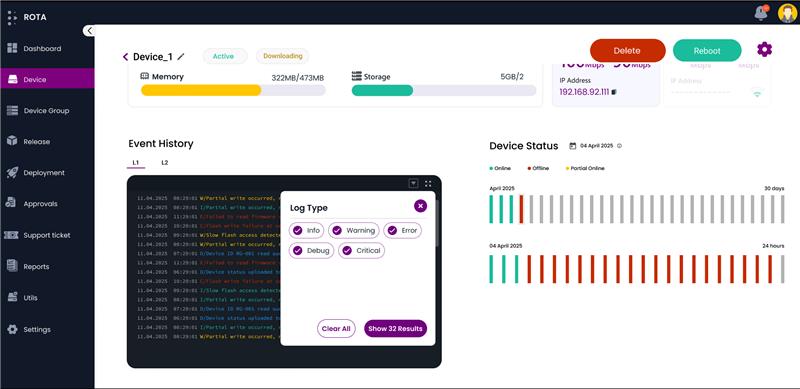This screenshot has height=389, width=800.
Task: Switch to the L1 log tab
Action: click(x=136, y=163)
